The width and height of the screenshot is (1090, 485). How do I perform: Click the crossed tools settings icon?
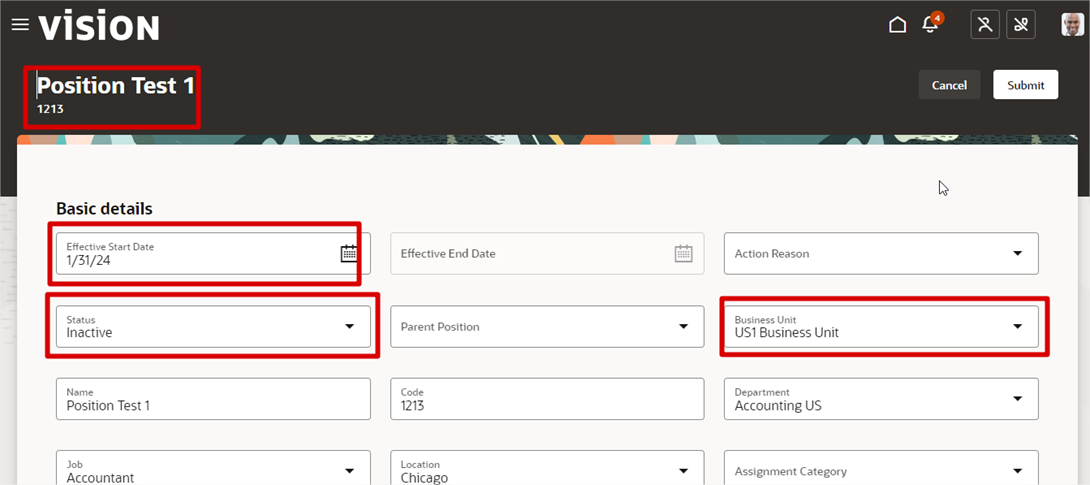coord(1021,25)
